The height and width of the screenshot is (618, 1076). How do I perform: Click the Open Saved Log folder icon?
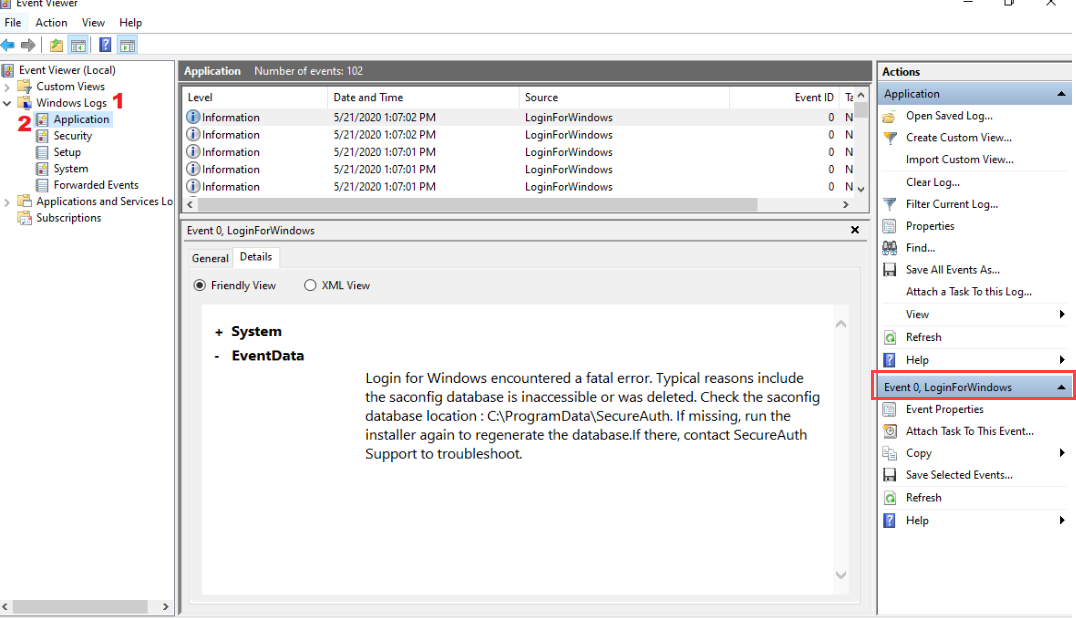[889, 116]
